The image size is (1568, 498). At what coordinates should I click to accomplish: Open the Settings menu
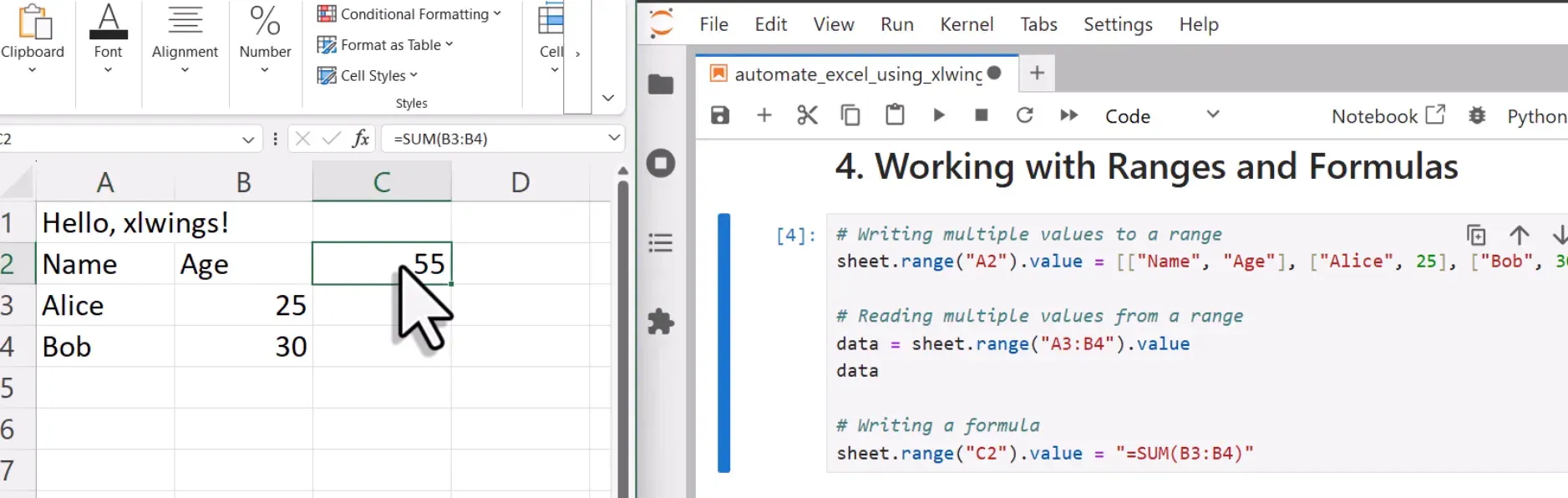[x=1118, y=24]
